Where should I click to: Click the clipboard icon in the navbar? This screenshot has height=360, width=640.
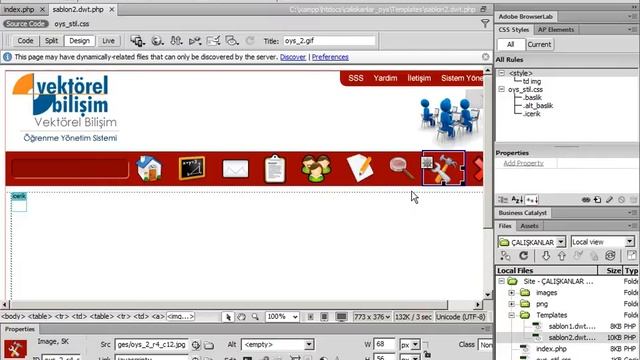[275, 169]
